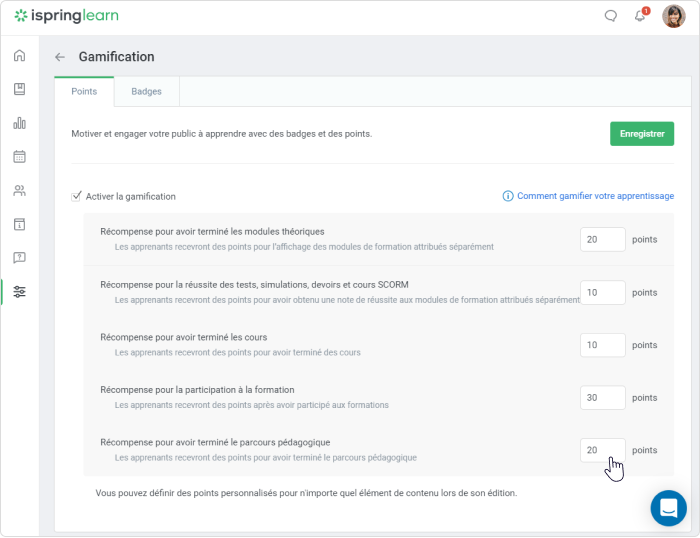The image size is (700, 538).
Task: Open the settings sliders icon in sidebar
Action: click(19, 292)
